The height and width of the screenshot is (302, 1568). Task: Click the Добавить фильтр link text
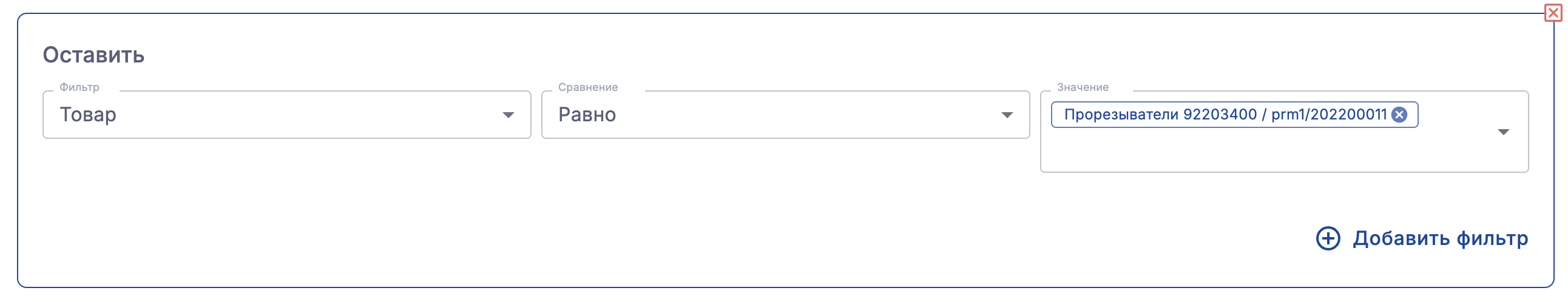click(1440, 238)
